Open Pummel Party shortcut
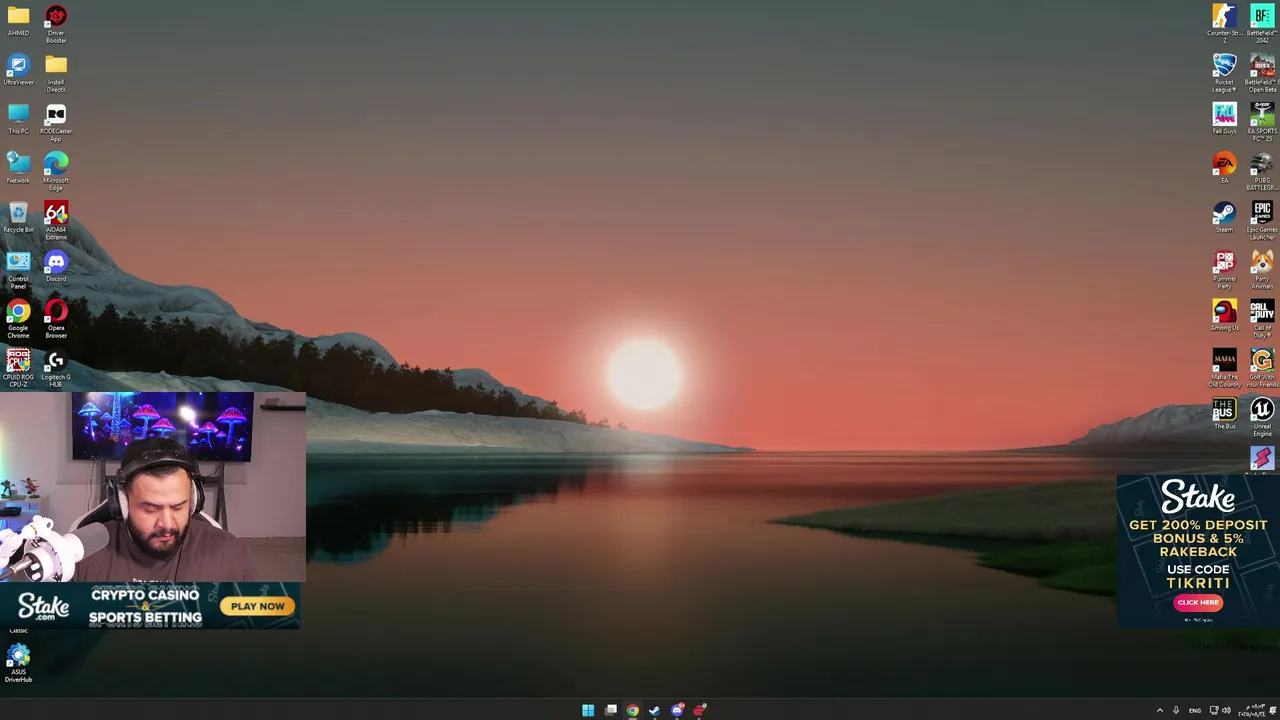The image size is (1280, 720). point(1224,269)
